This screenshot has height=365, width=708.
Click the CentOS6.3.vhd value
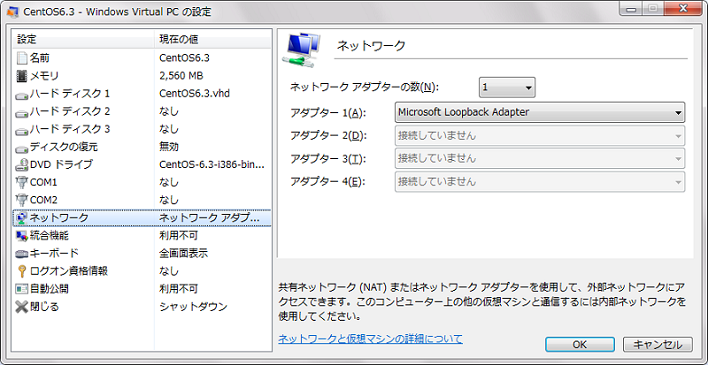point(195,94)
